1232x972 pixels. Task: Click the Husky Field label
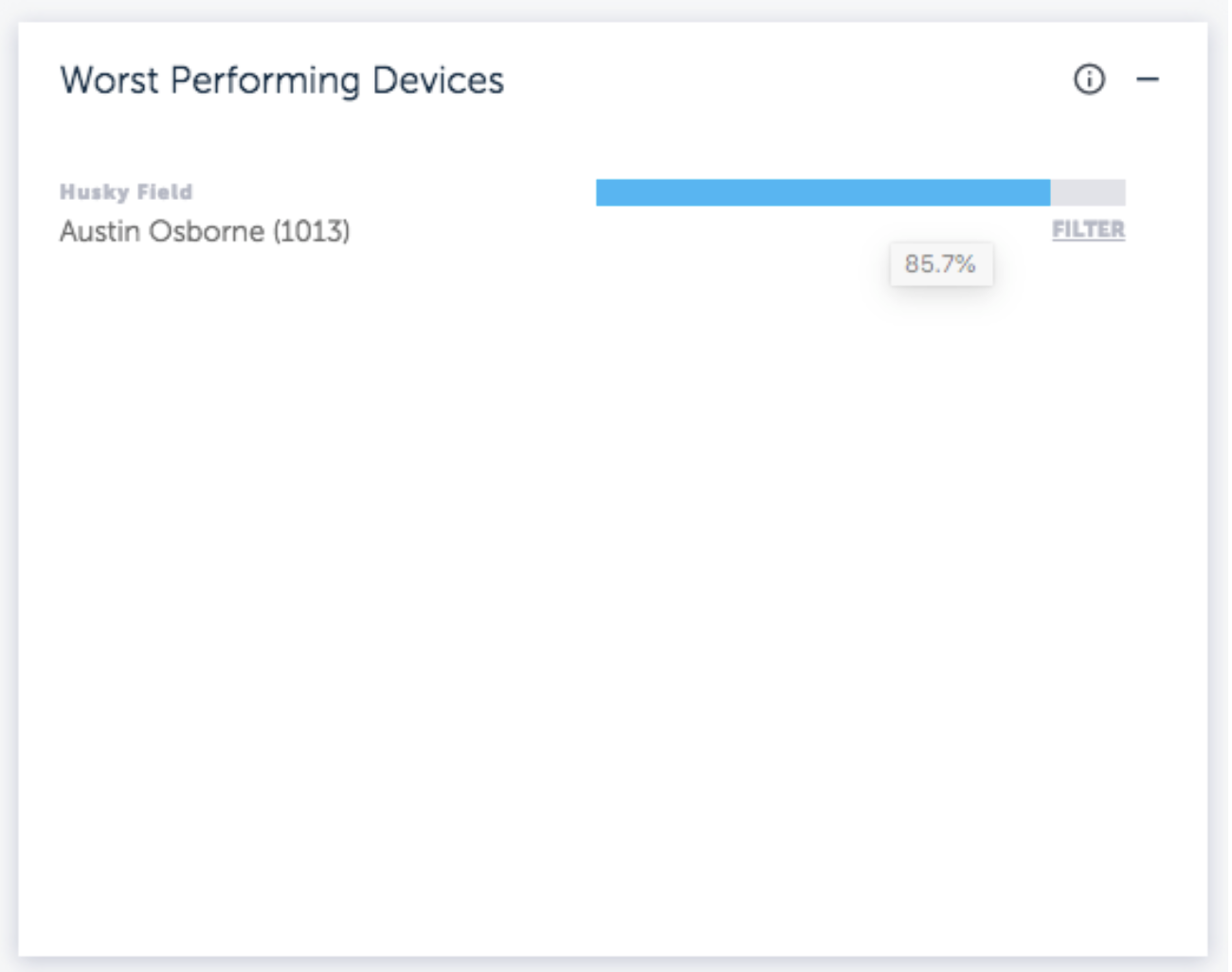pos(126,191)
